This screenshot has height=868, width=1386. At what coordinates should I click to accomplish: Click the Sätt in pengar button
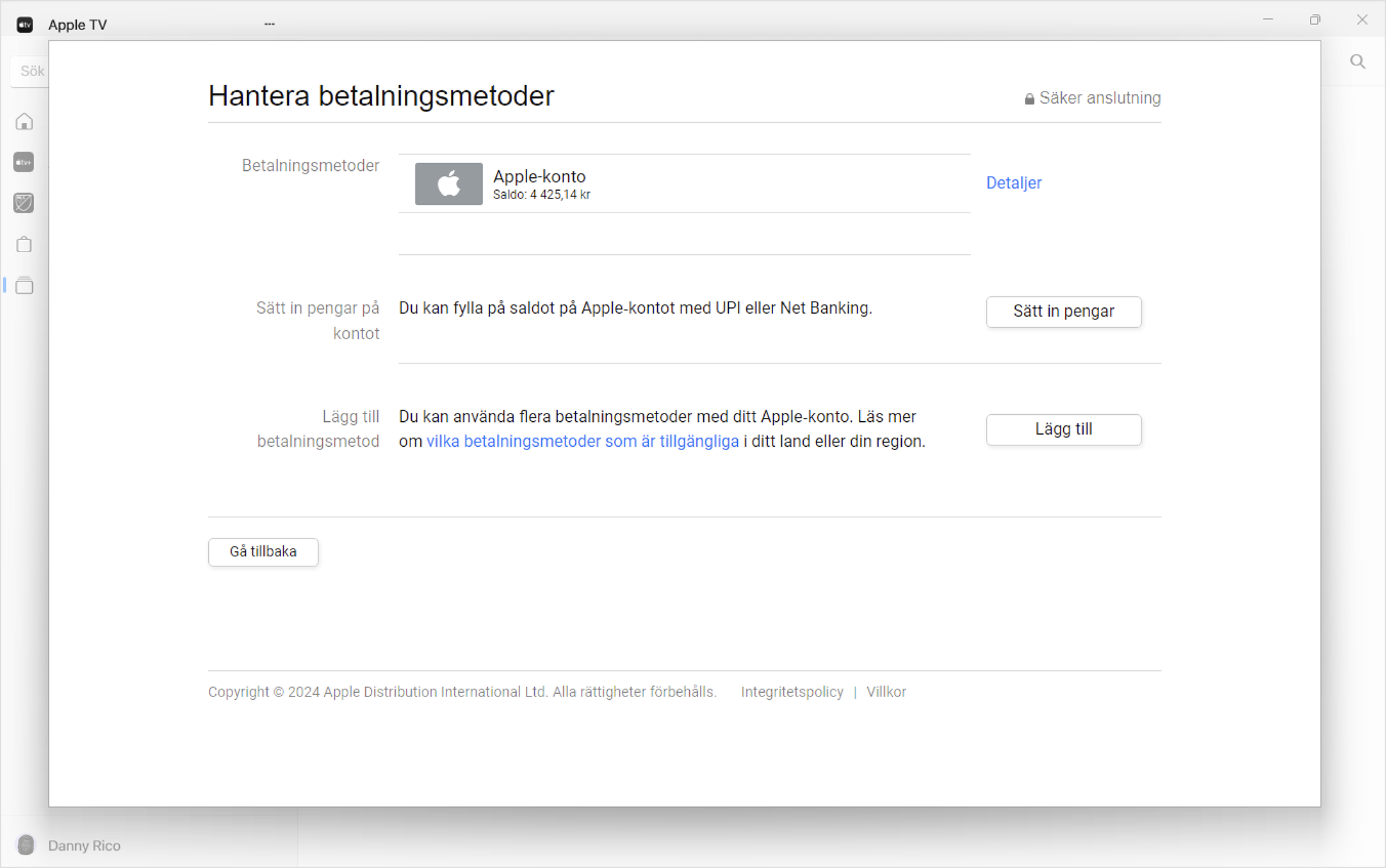tap(1063, 311)
